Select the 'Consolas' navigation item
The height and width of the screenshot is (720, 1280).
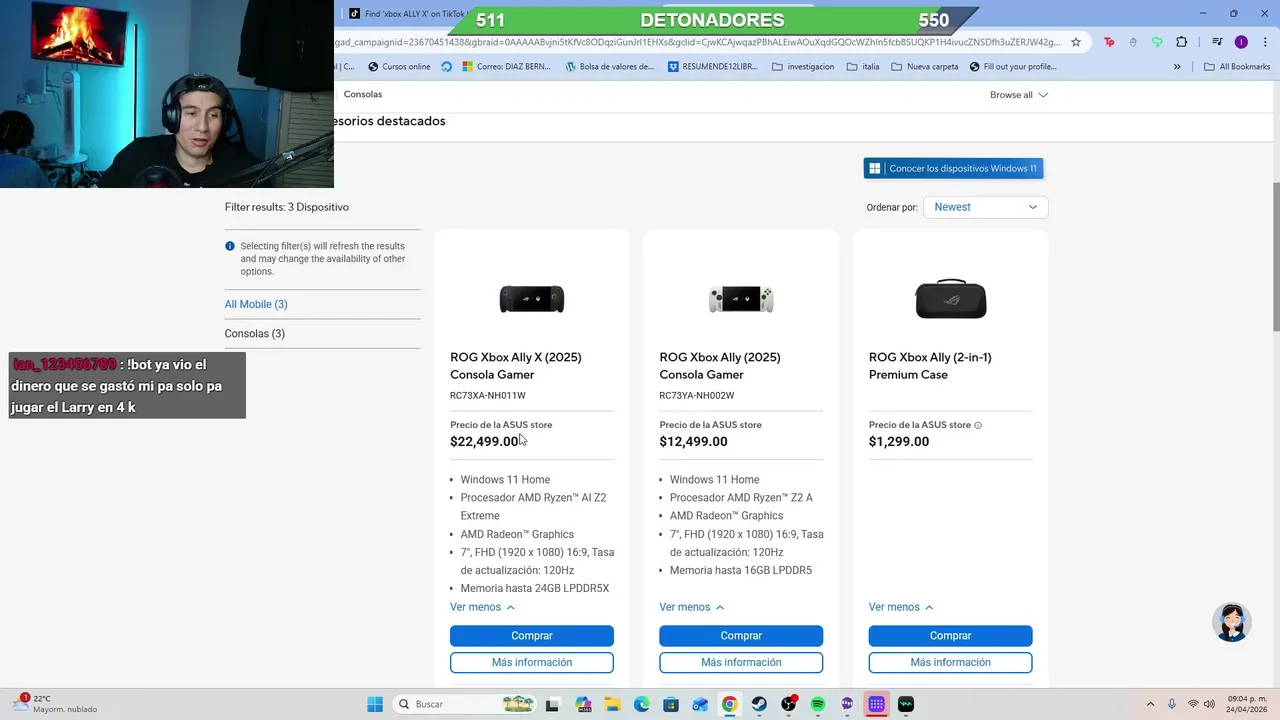363,94
